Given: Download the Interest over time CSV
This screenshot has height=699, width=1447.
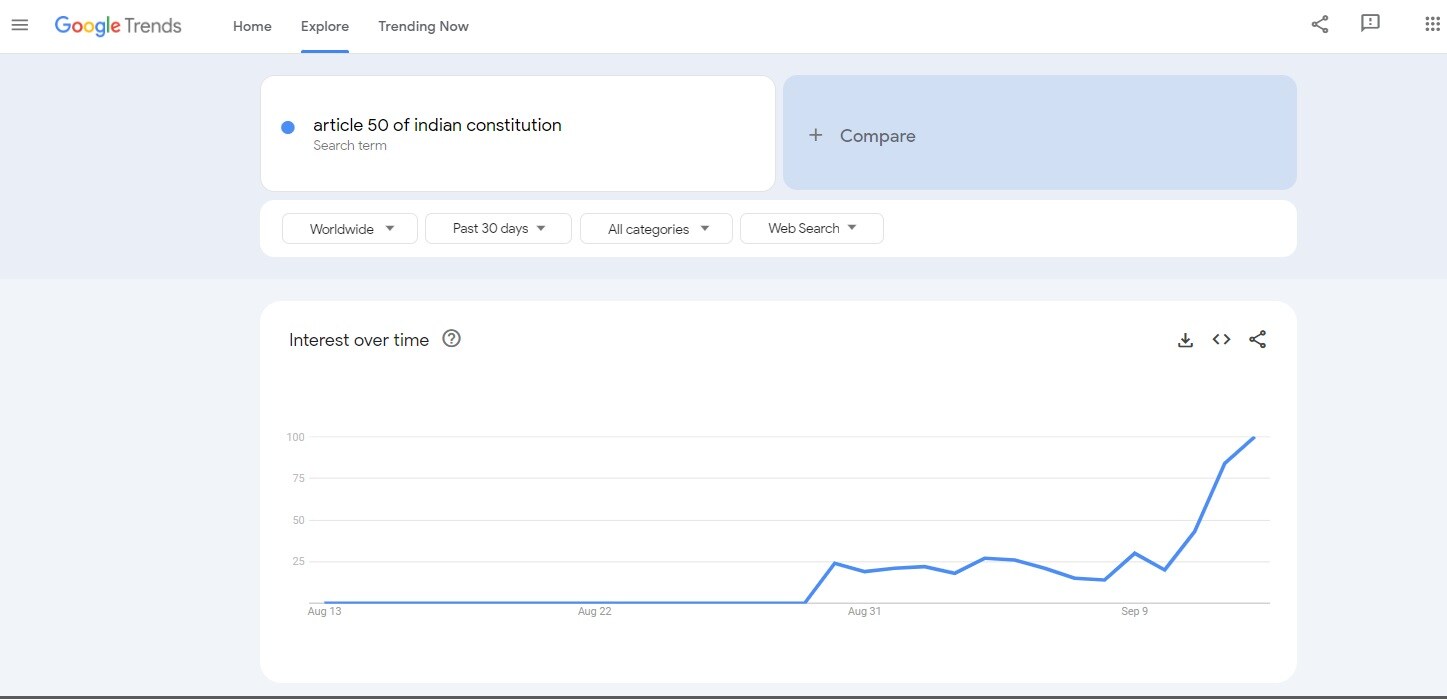Looking at the screenshot, I should 1185,340.
